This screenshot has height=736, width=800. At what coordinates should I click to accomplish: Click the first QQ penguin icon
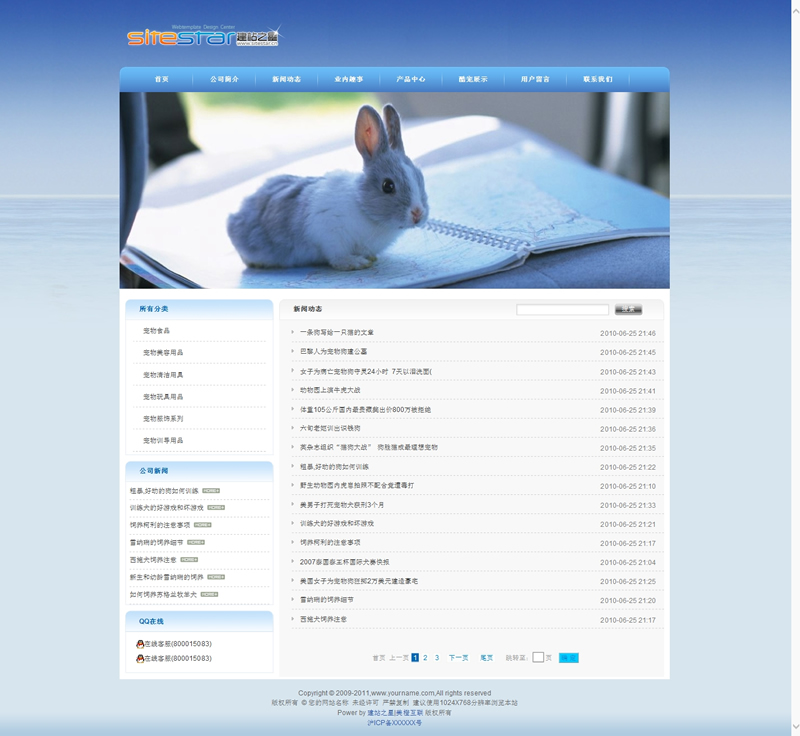pos(140,644)
